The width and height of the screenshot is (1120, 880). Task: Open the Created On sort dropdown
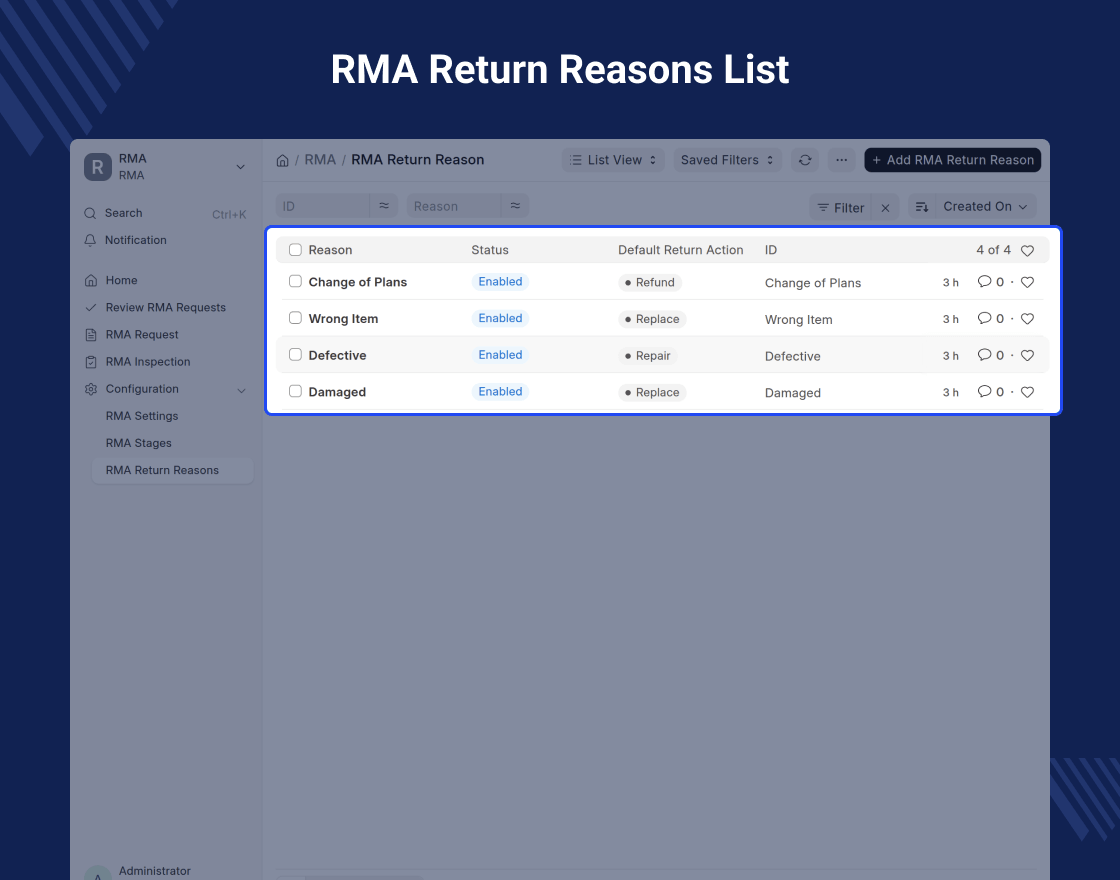(986, 206)
